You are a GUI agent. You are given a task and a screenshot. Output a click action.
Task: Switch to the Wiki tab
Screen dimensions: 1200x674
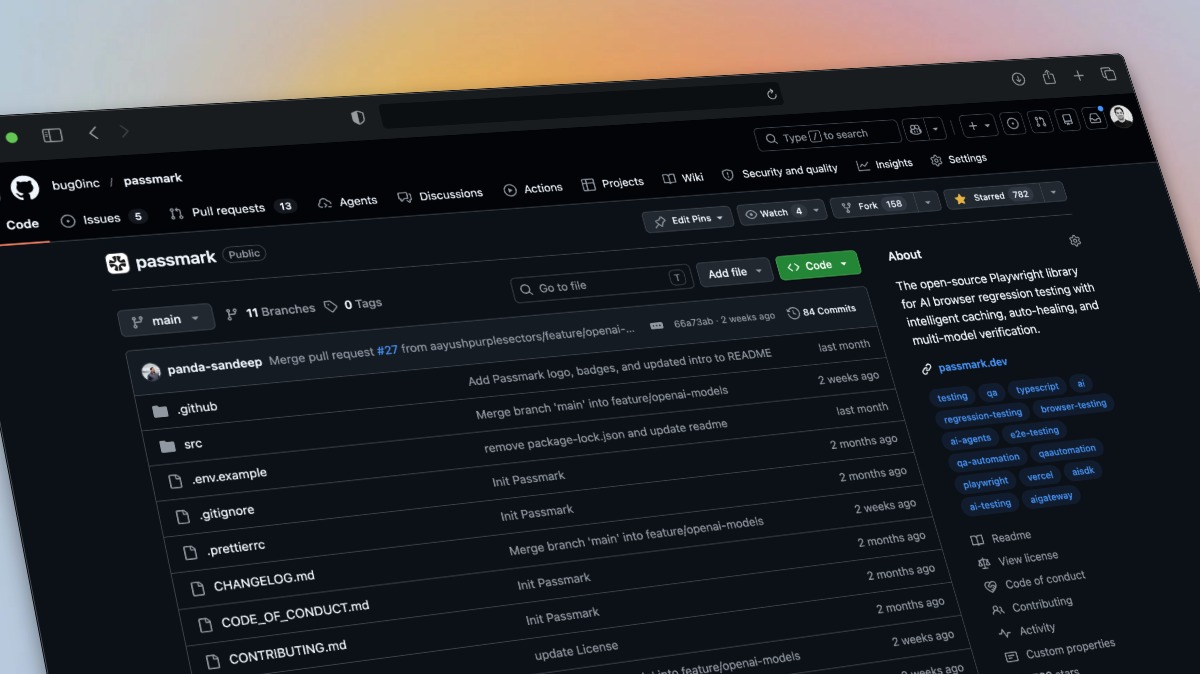683,178
